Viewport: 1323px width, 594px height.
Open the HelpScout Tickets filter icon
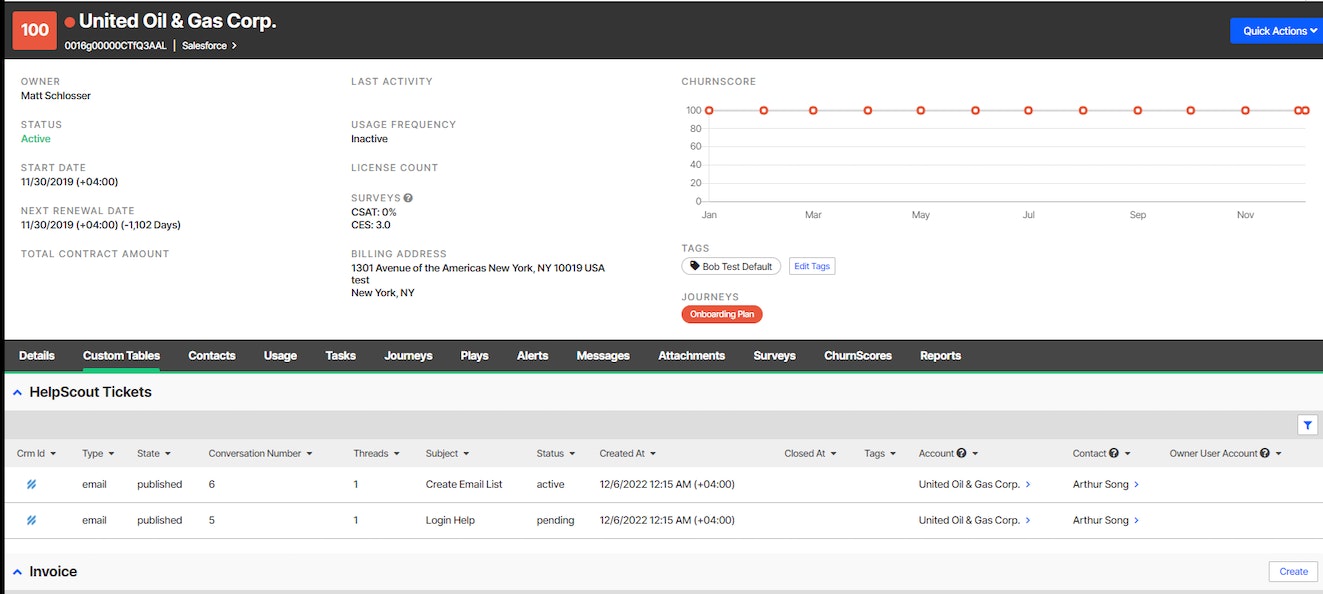click(1307, 425)
